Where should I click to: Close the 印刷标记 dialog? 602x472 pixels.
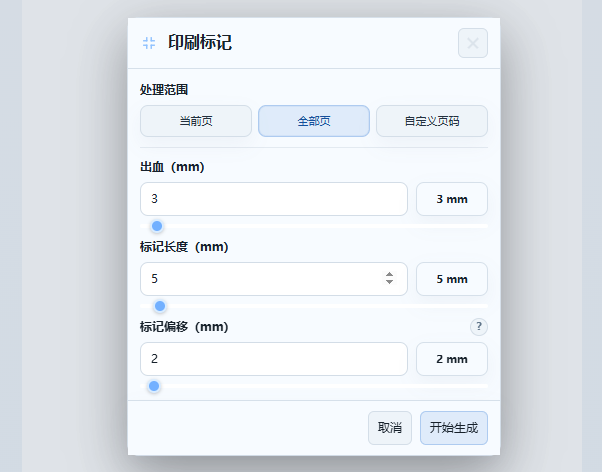point(473,43)
